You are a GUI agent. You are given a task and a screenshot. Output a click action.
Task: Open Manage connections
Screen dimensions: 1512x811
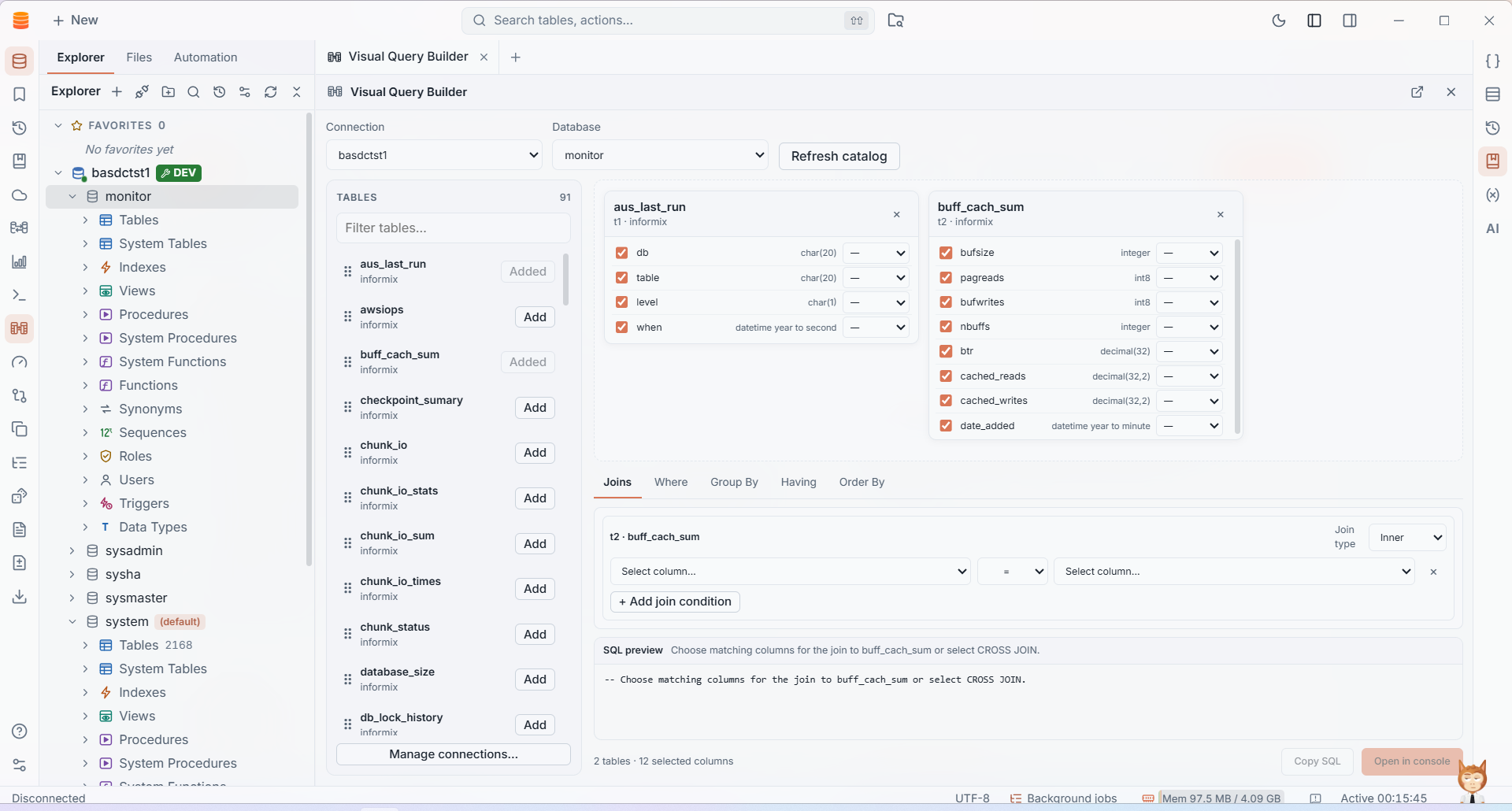(454, 754)
